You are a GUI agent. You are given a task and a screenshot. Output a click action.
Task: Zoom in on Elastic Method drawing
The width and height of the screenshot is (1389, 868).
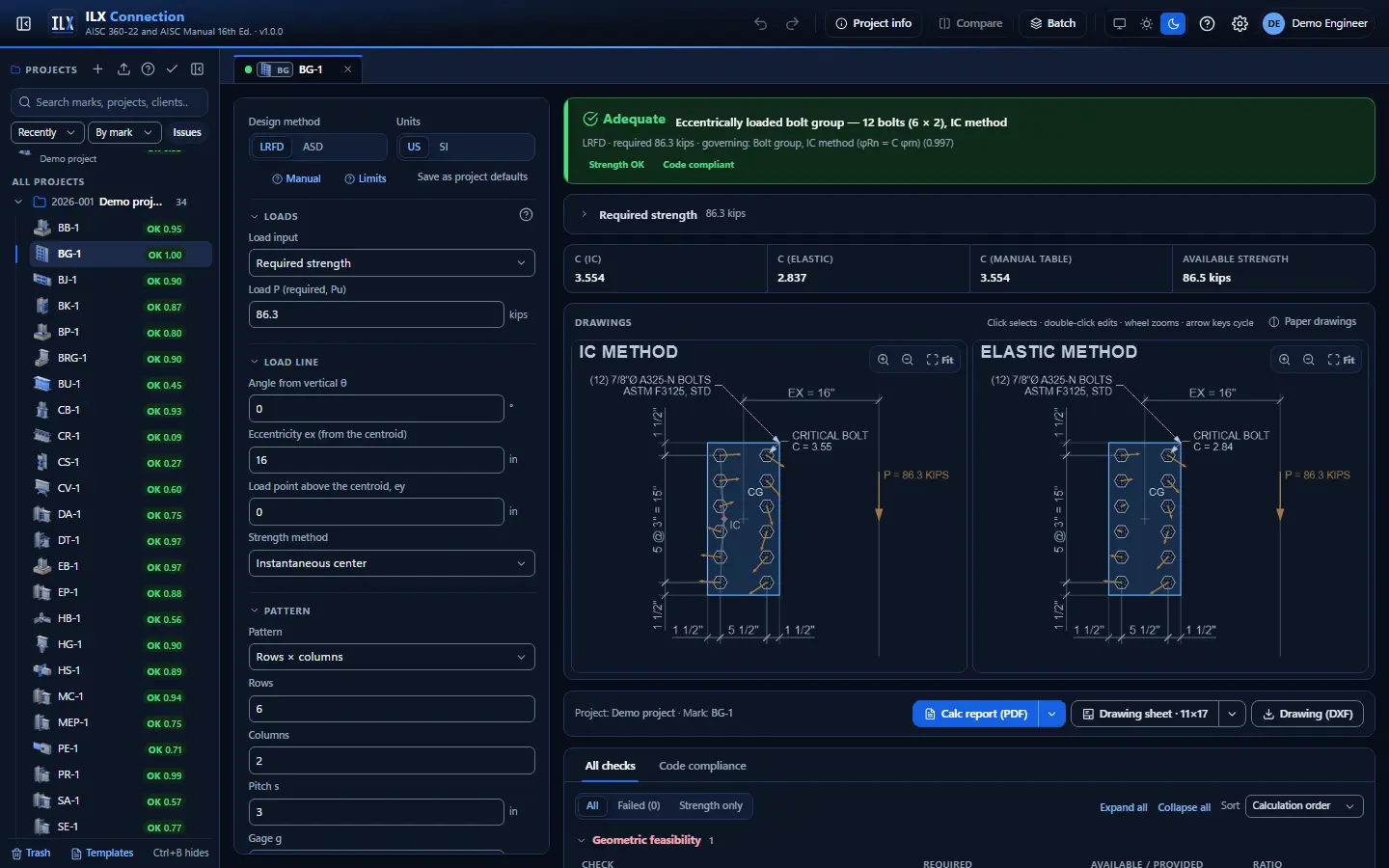point(1284,360)
